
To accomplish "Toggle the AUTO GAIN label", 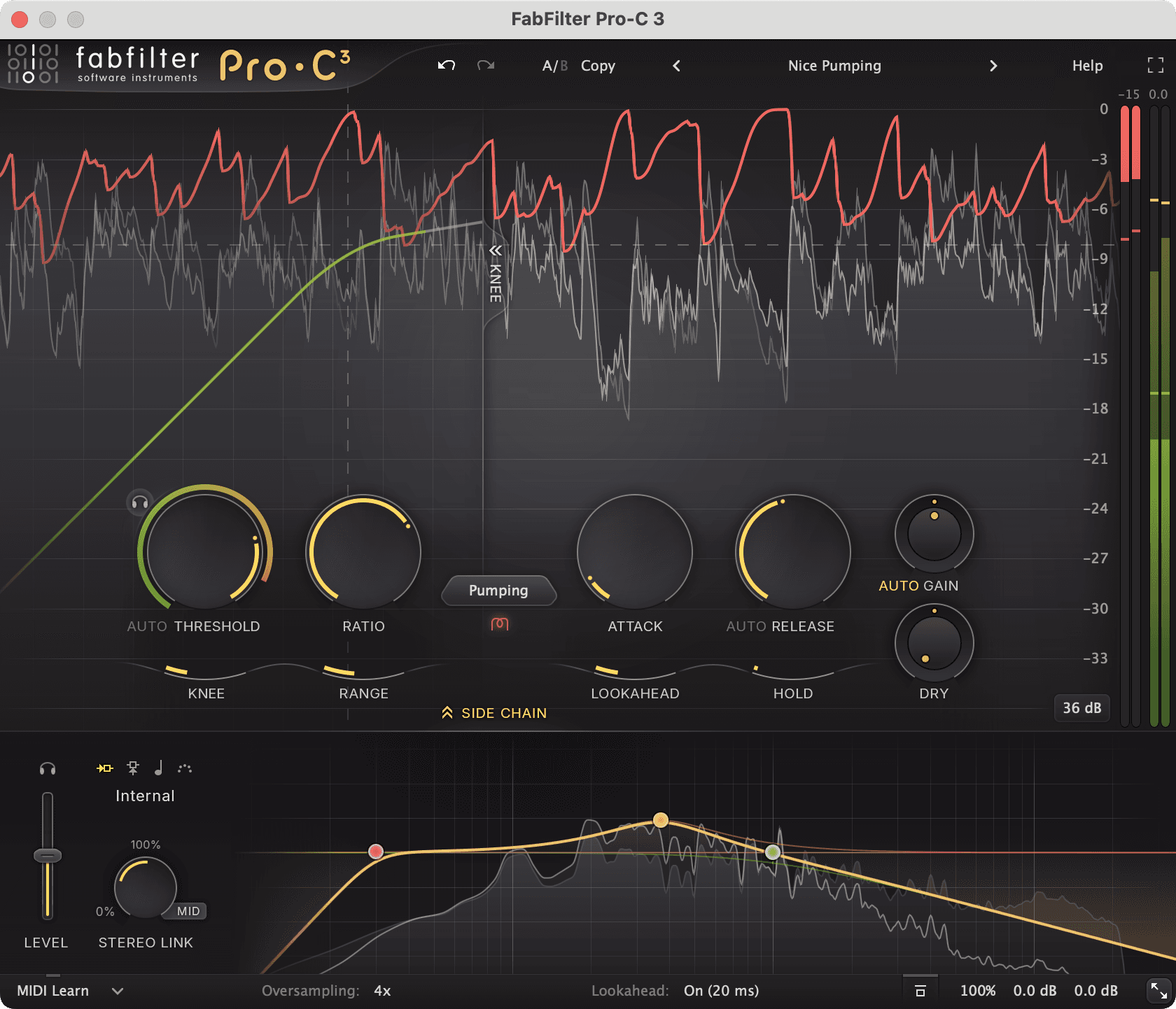I will click(918, 586).
